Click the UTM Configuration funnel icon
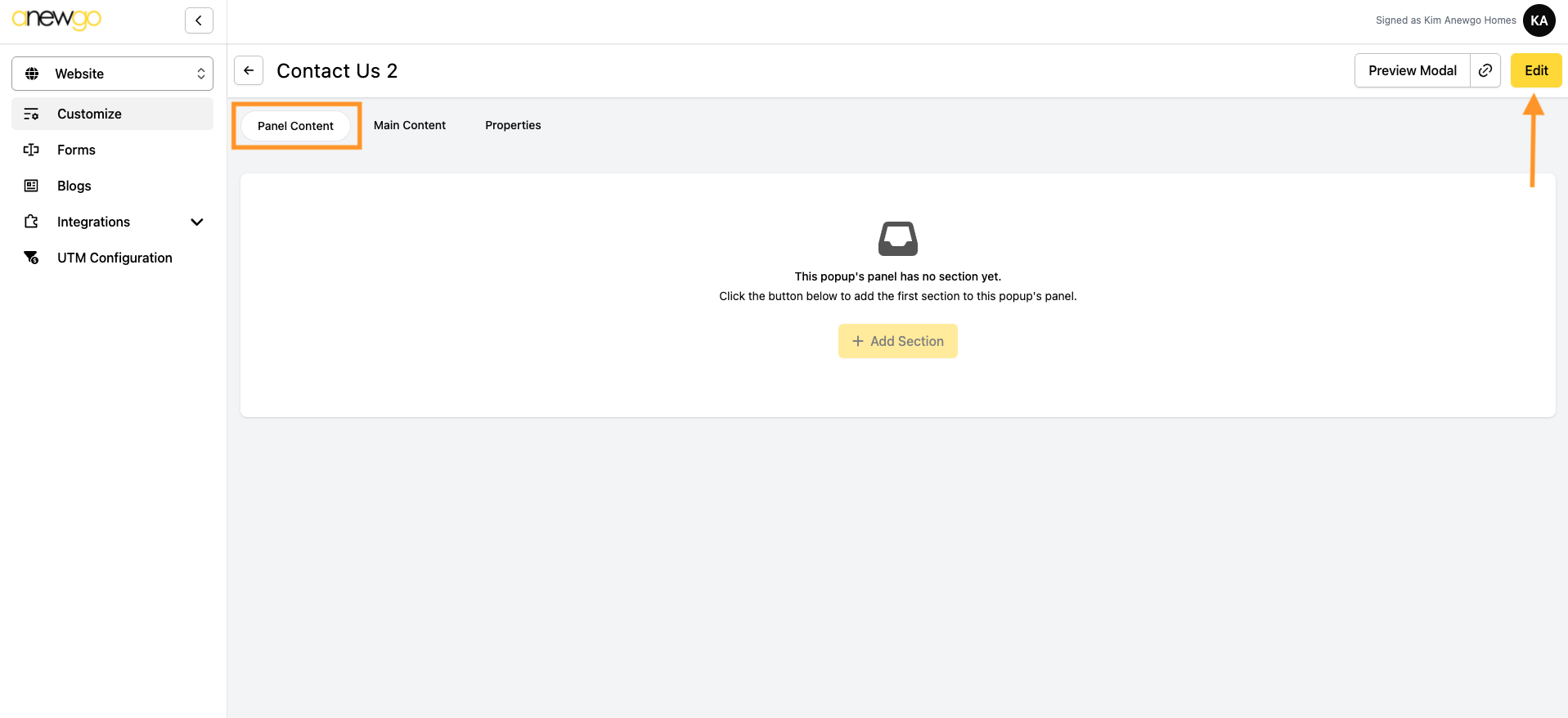This screenshot has width=1568, height=718. pos(31,258)
